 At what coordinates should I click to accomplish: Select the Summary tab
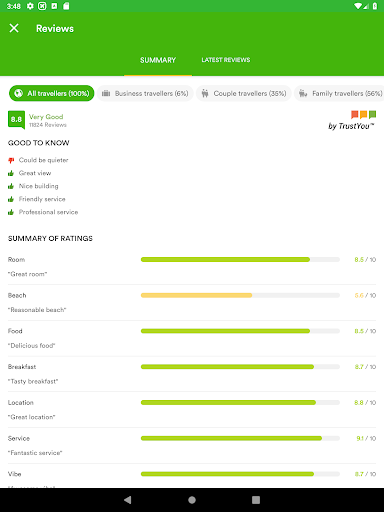click(158, 60)
